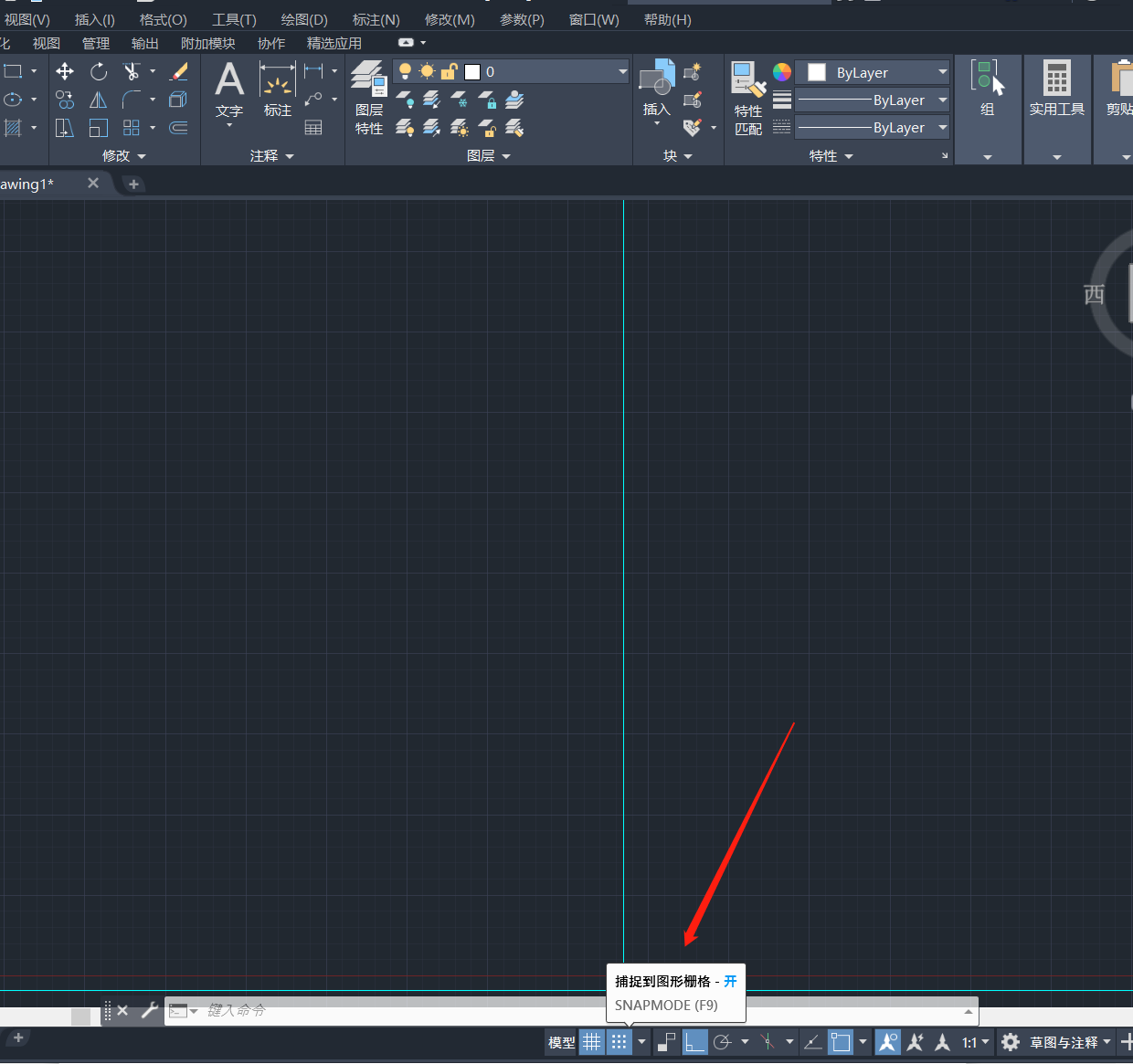Open Layer Properties (图层特性) manager
Image resolution: width=1133 pixels, height=1064 pixels.
click(369, 97)
